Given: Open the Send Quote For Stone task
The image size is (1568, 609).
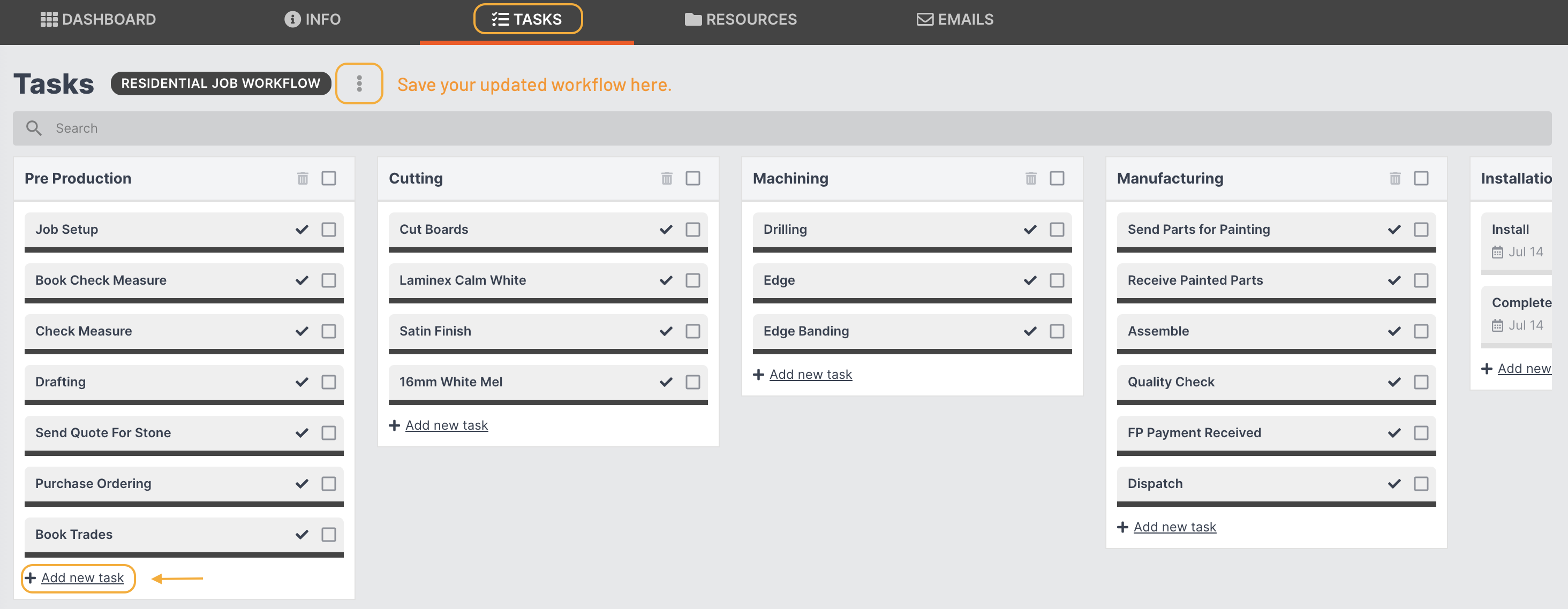Looking at the screenshot, I should click(x=184, y=436).
